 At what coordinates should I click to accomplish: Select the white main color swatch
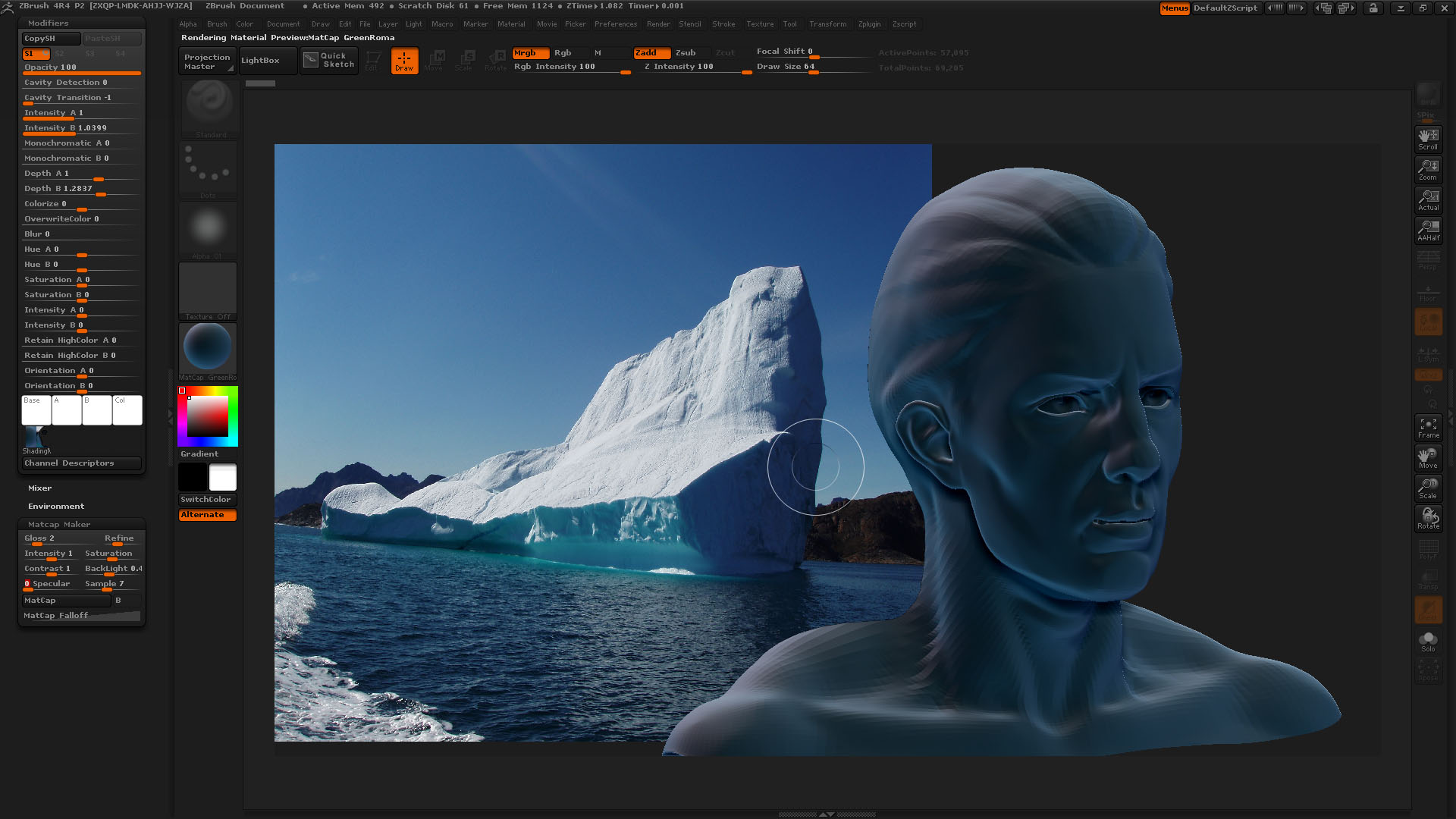tap(223, 478)
